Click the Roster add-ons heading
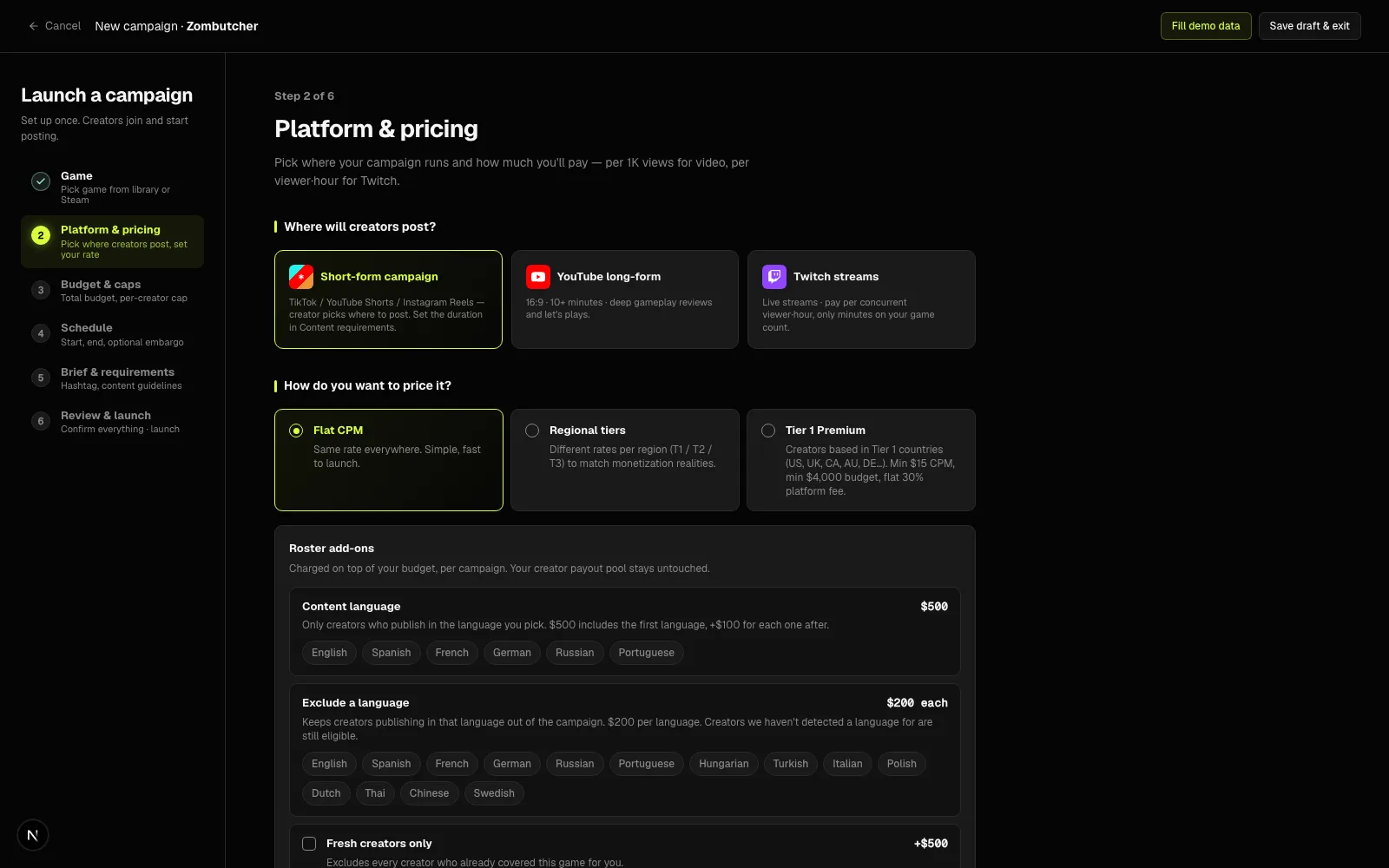 point(332,549)
